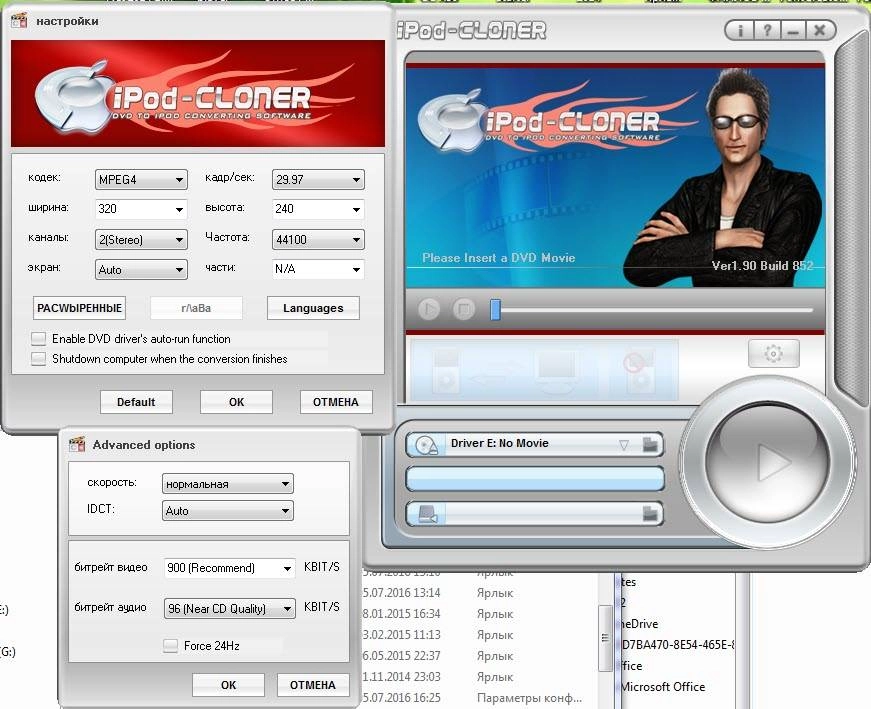
Task: Click the greyed глава button
Action: click(196, 308)
